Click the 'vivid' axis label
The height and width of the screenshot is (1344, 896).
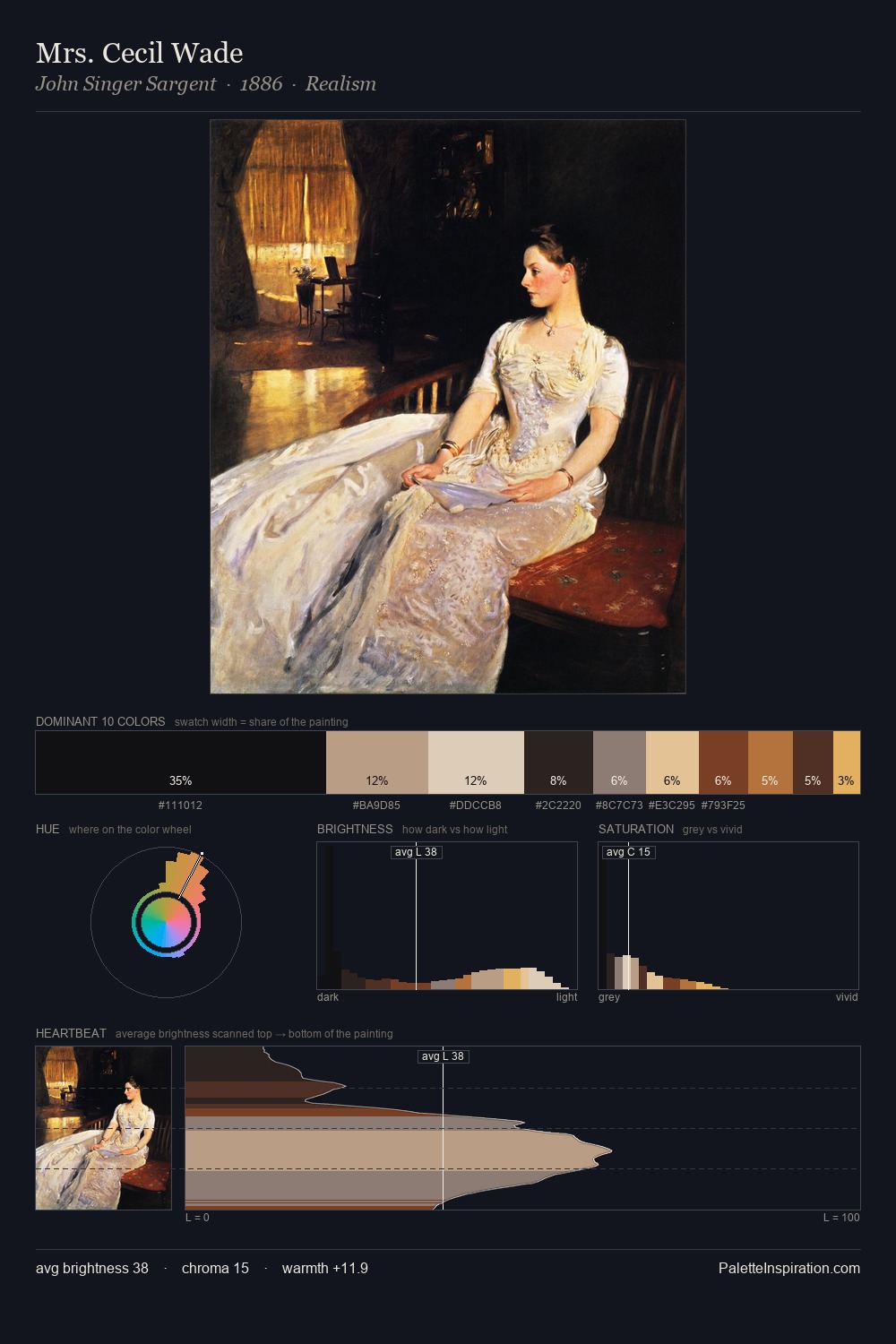tap(847, 997)
